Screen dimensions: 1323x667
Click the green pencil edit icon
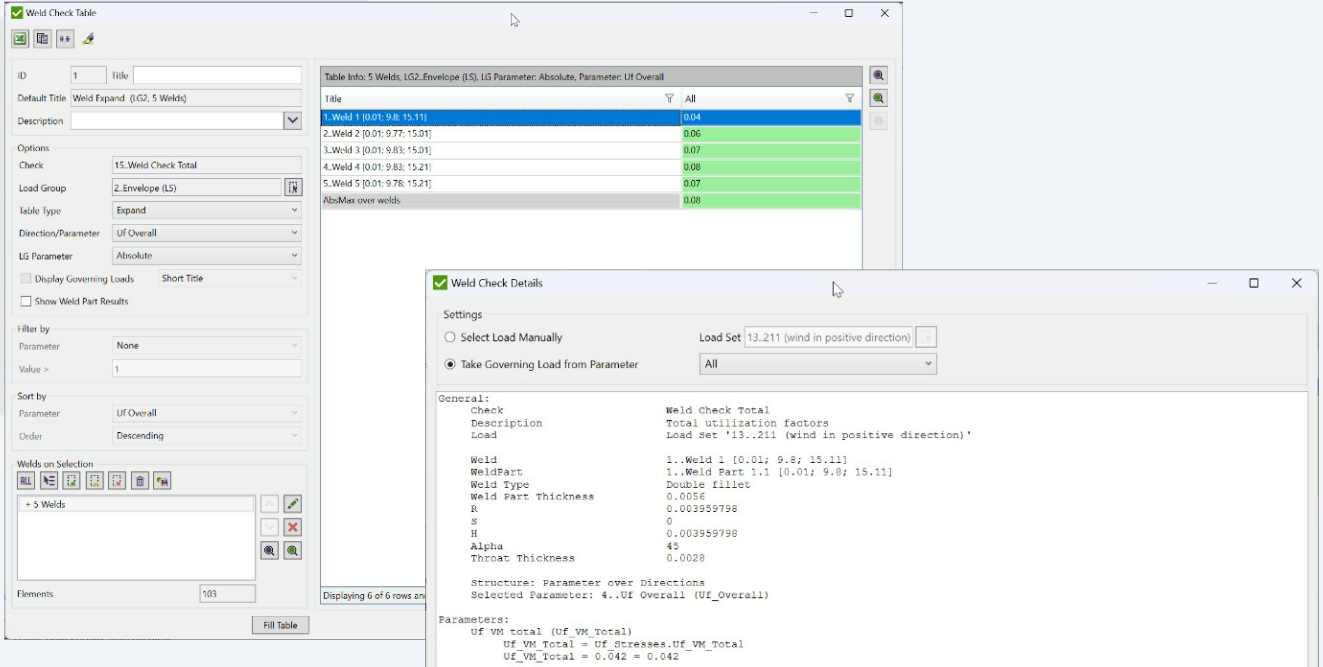(293, 504)
